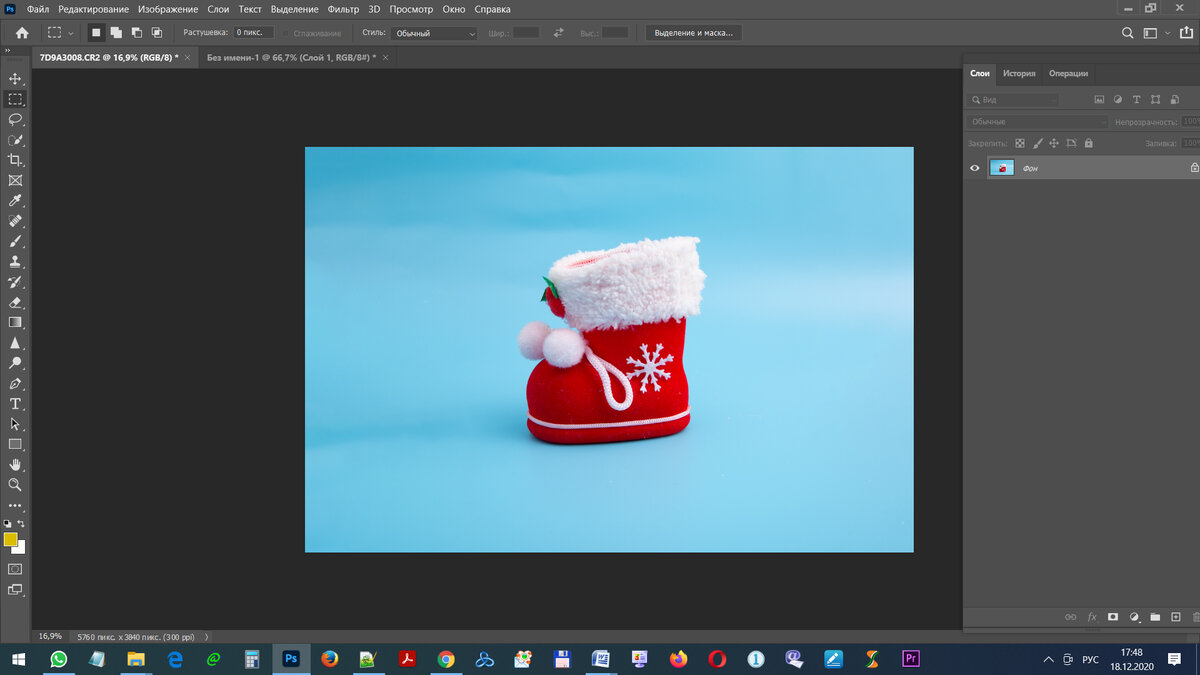Screen dimensions: 1200x675
Task: Toggle visibility of the Фон layer
Action: click(x=975, y=168)
